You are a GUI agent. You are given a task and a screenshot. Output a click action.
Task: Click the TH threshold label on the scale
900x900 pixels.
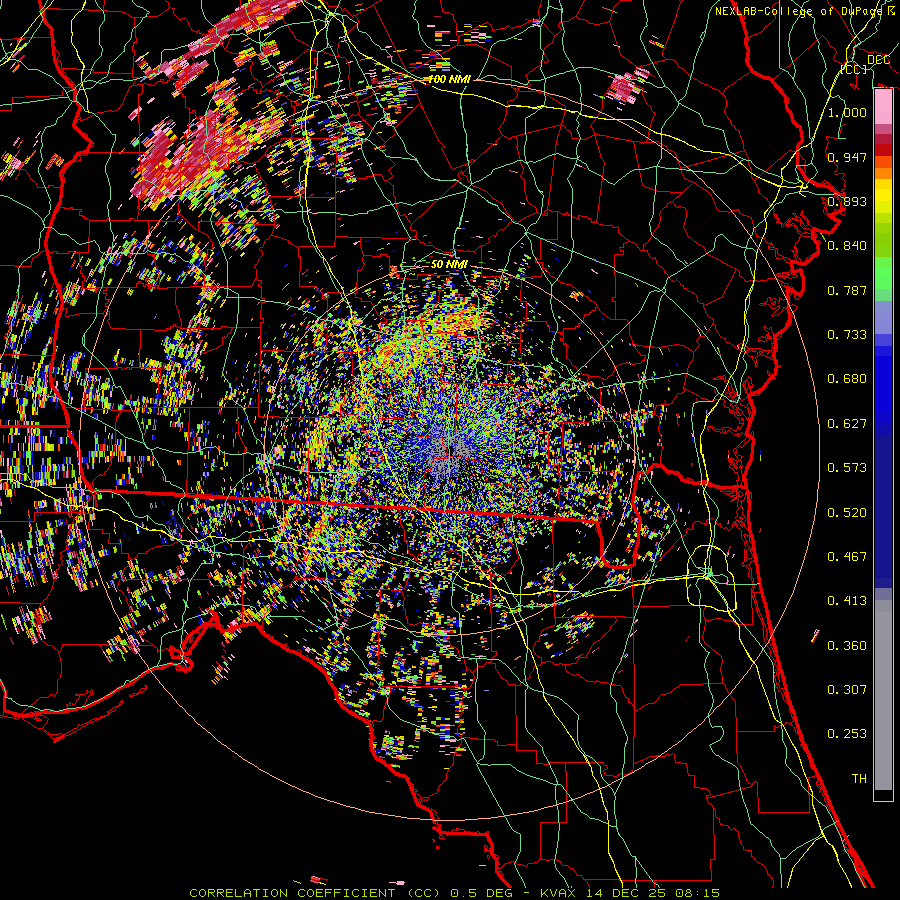tap(859, 779)
